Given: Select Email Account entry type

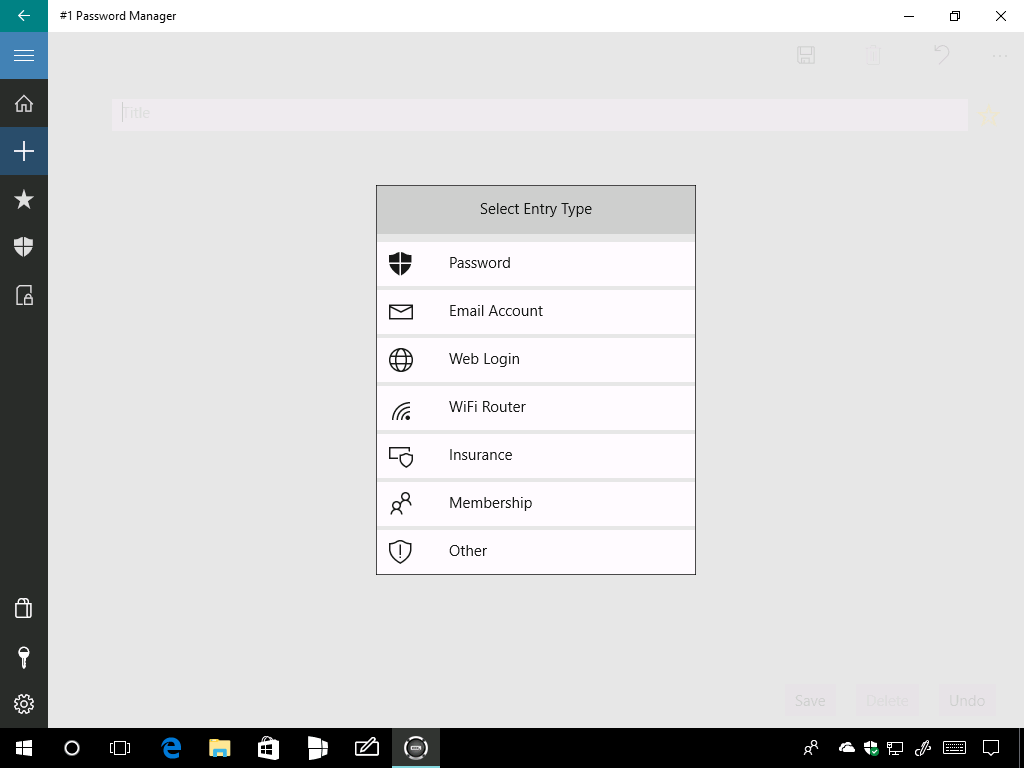Looking at the screenshot, I should (536, 312).
